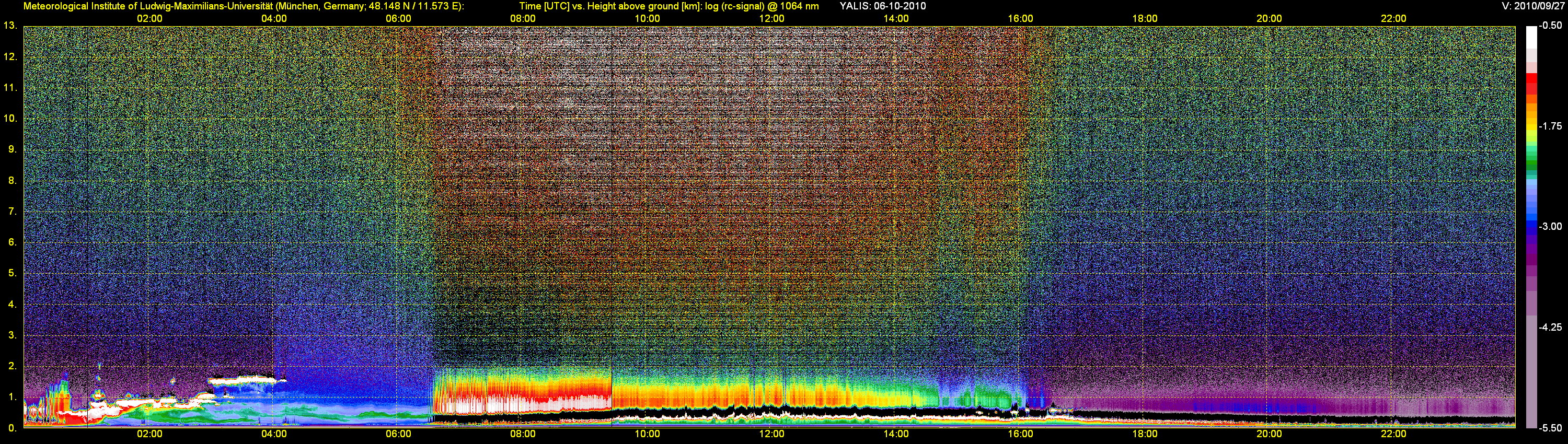Click the '10.' height axis label
This screenshot has width=1568, height=444.
tap(10, 118)
